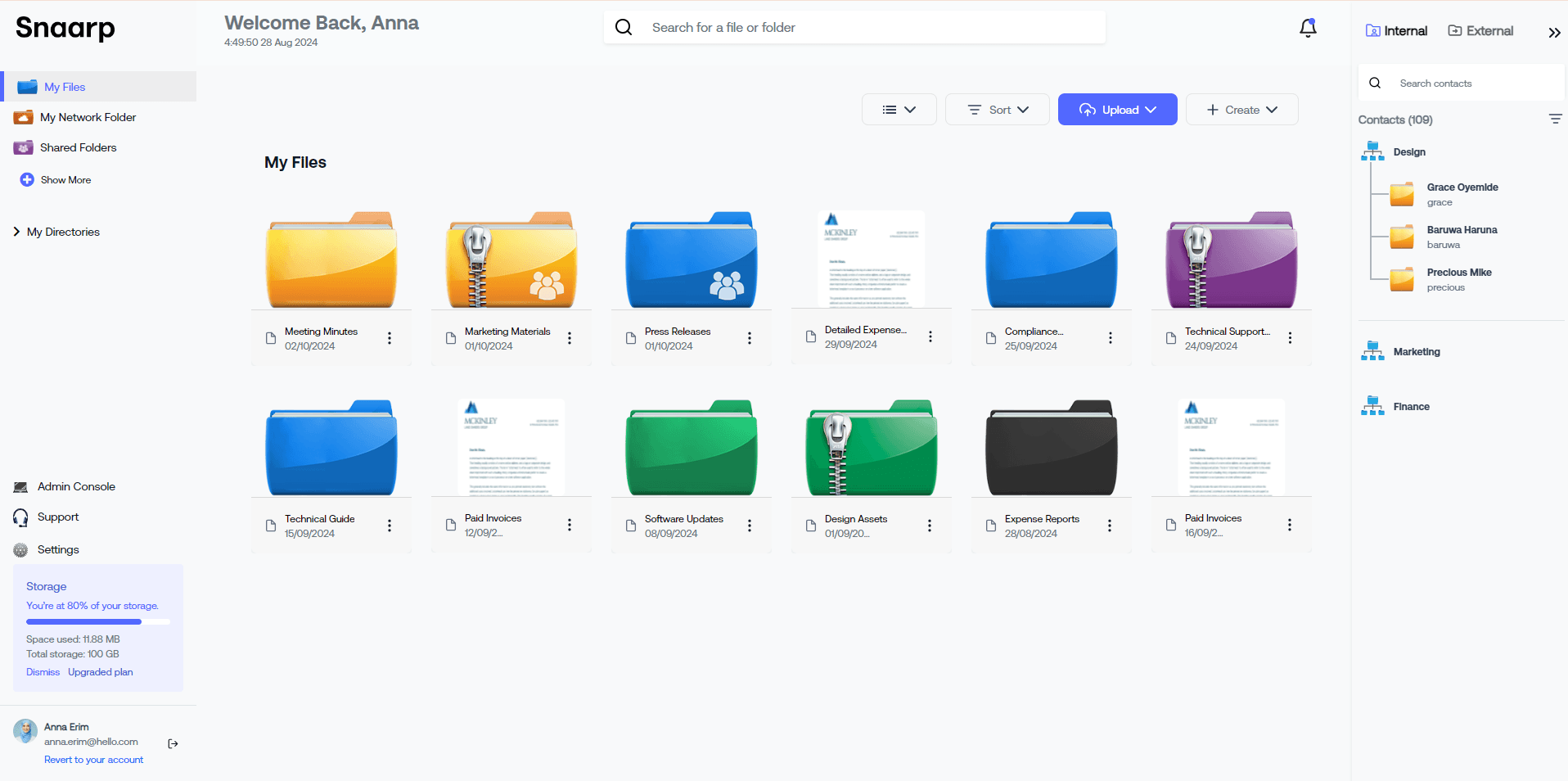1568x781 pixels.
Task: Open more options for Paid Invoices 16/09
Action: [1290, 525]
